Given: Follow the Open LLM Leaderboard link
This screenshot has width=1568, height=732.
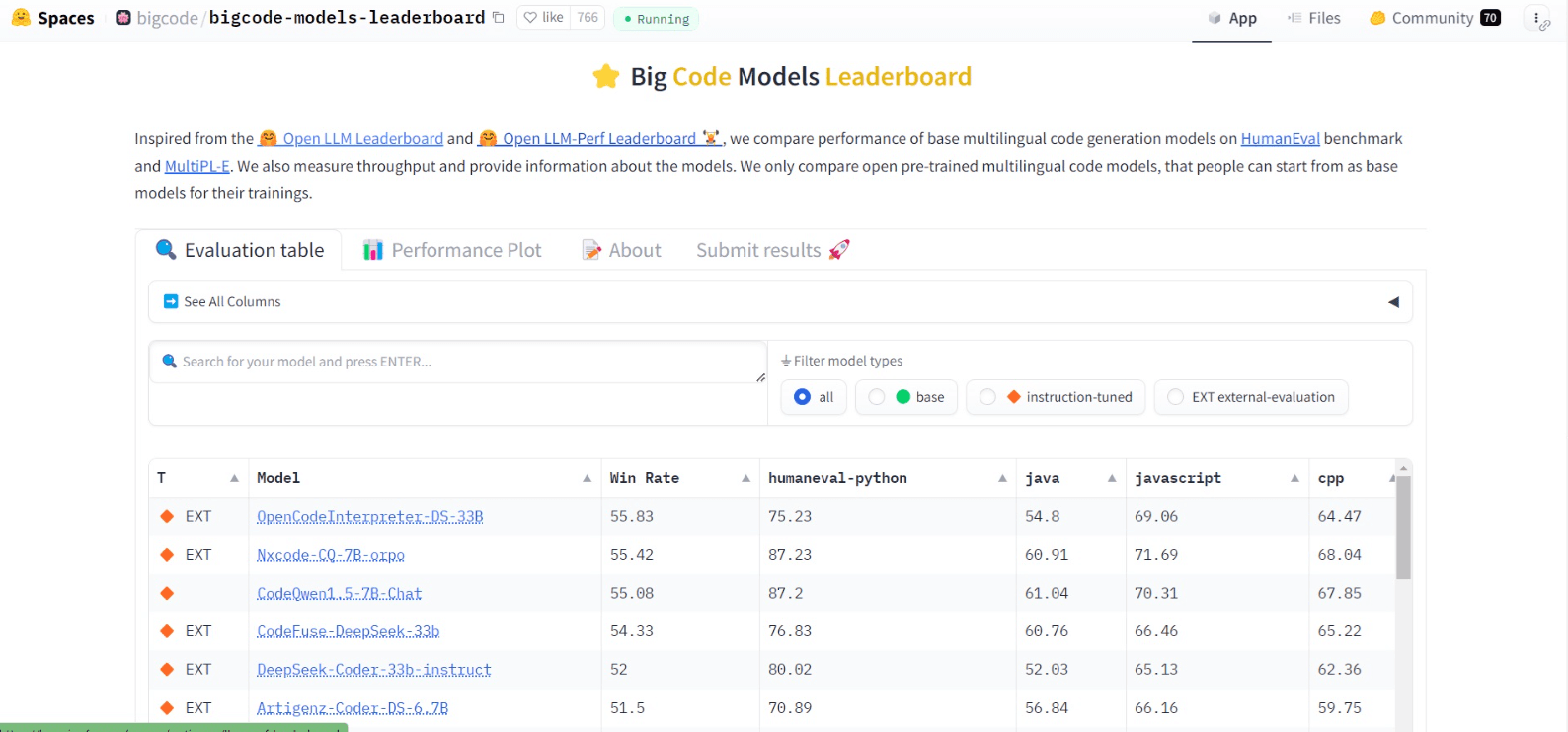Looking at the screenshot, I should point(351,139).
